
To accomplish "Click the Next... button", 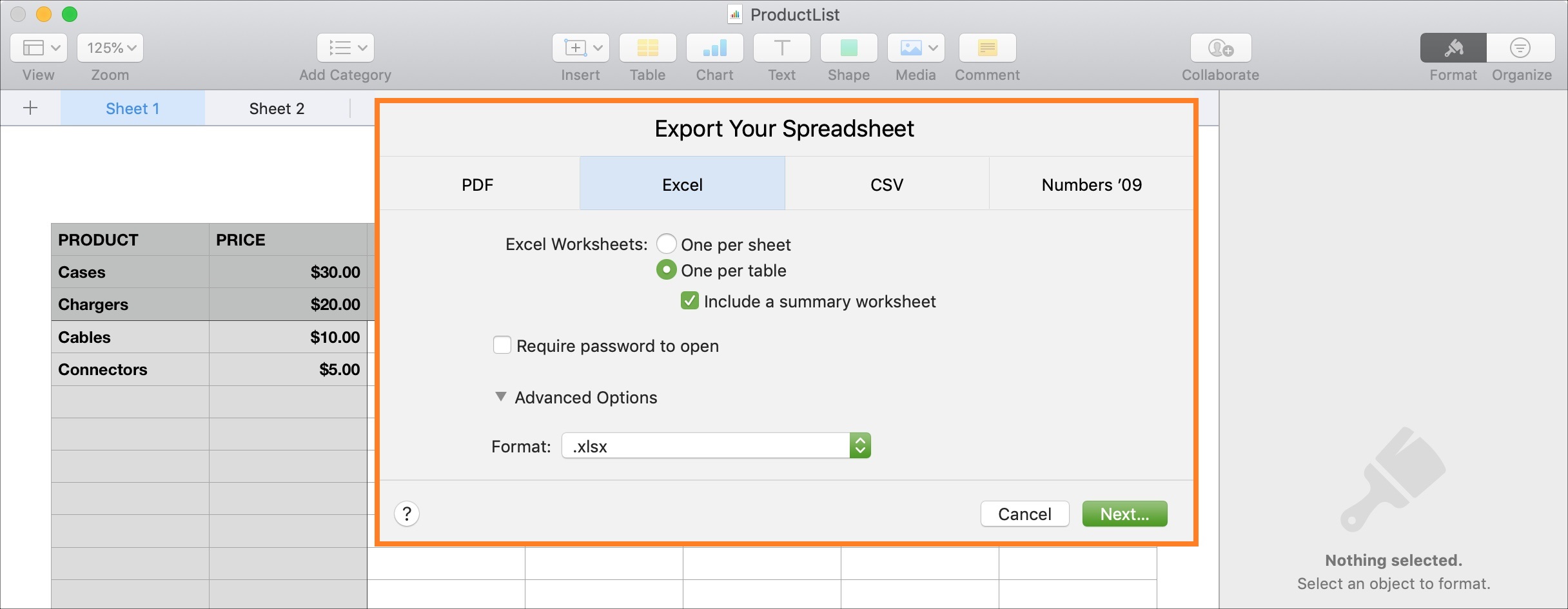I will (1125, 514).
